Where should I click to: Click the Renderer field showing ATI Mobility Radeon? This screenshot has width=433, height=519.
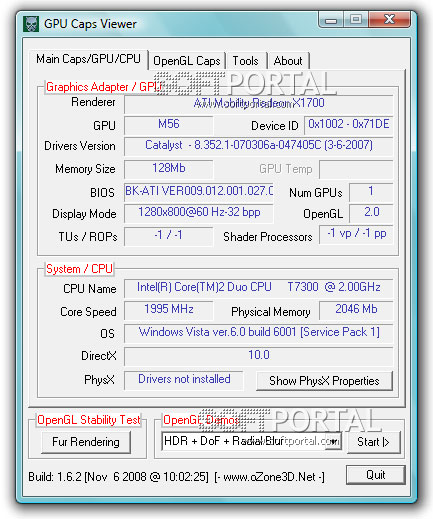(259, 104)
